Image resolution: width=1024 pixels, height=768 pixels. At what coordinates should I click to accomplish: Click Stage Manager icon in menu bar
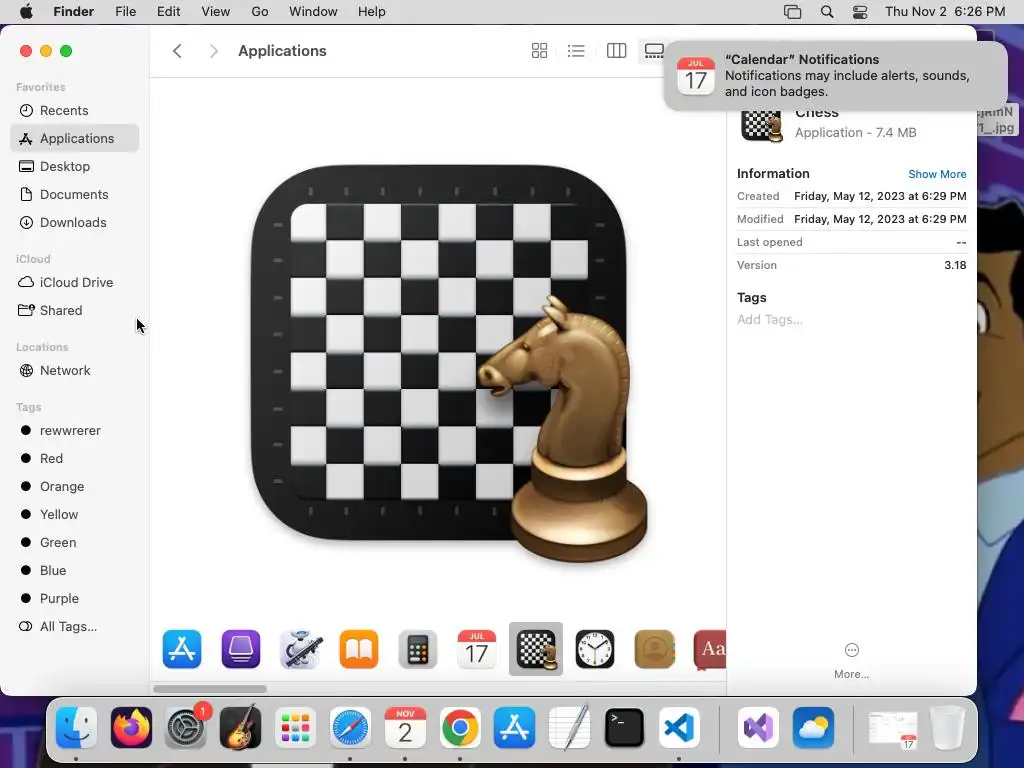[x=793, y=12]
